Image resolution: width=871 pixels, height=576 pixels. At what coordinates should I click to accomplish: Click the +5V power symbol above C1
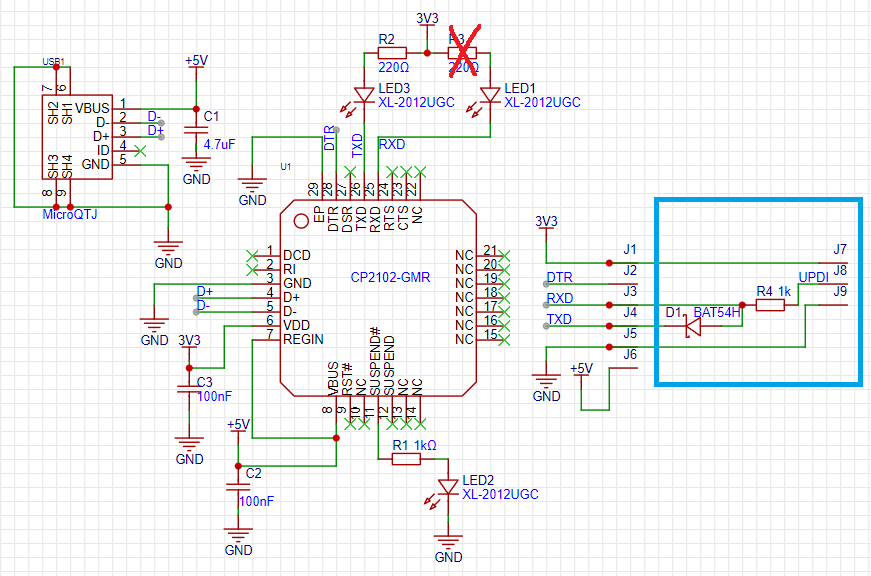coord(197,61)
